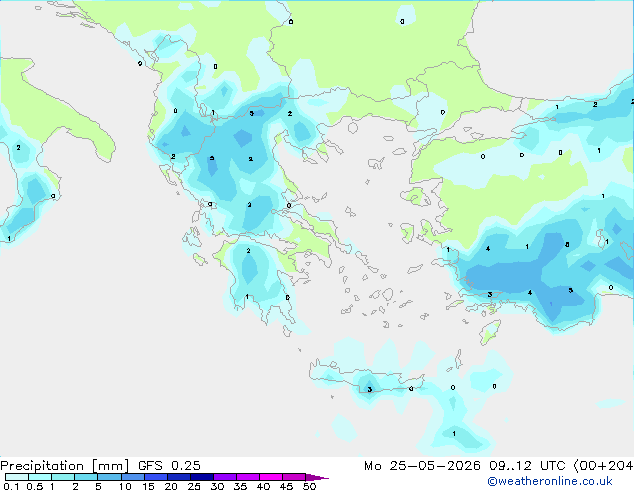Click the "[mm]" unit label
The image size is (634, 490).
(x=110, y=466)
